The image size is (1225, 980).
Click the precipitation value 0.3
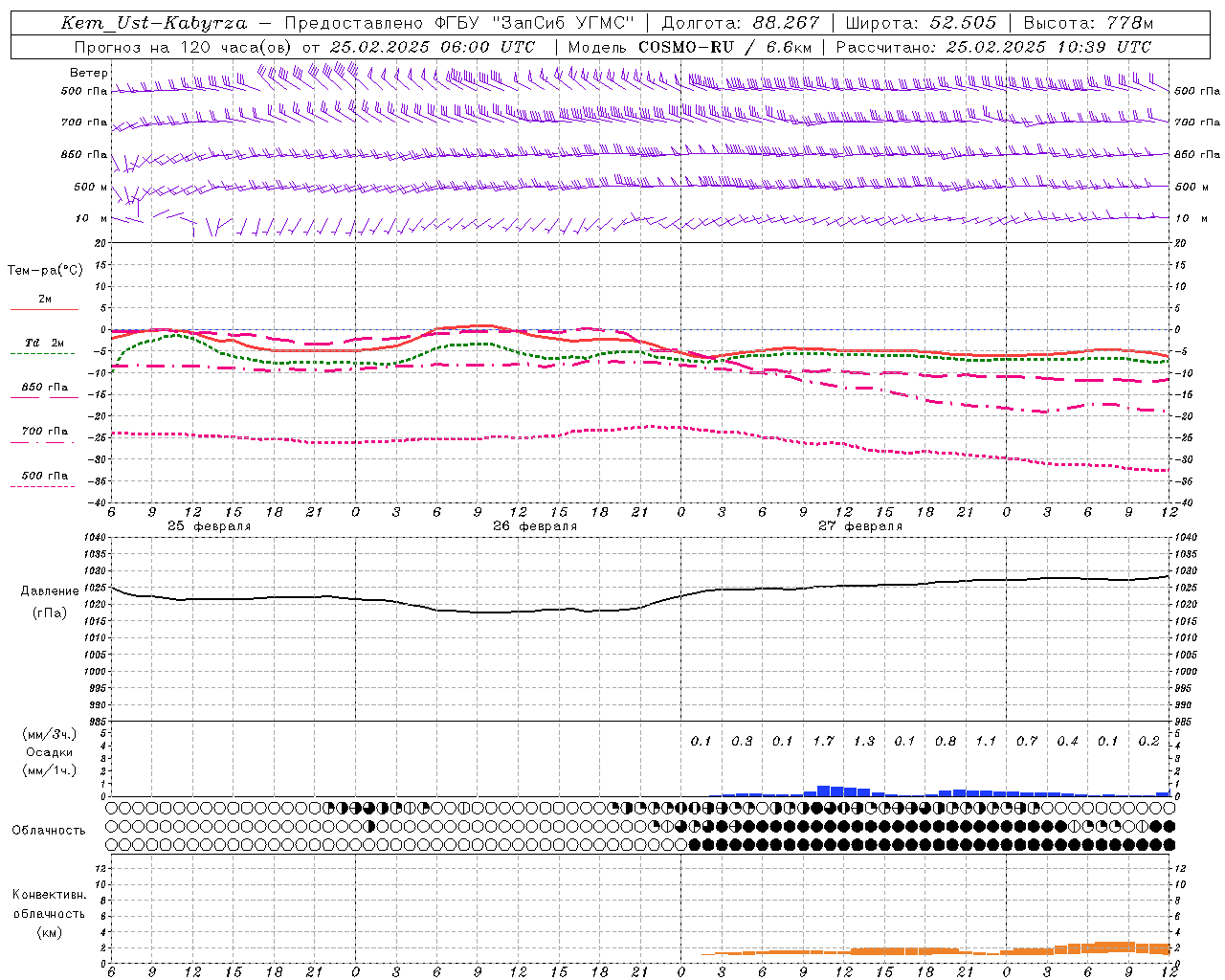pos(742,742)
